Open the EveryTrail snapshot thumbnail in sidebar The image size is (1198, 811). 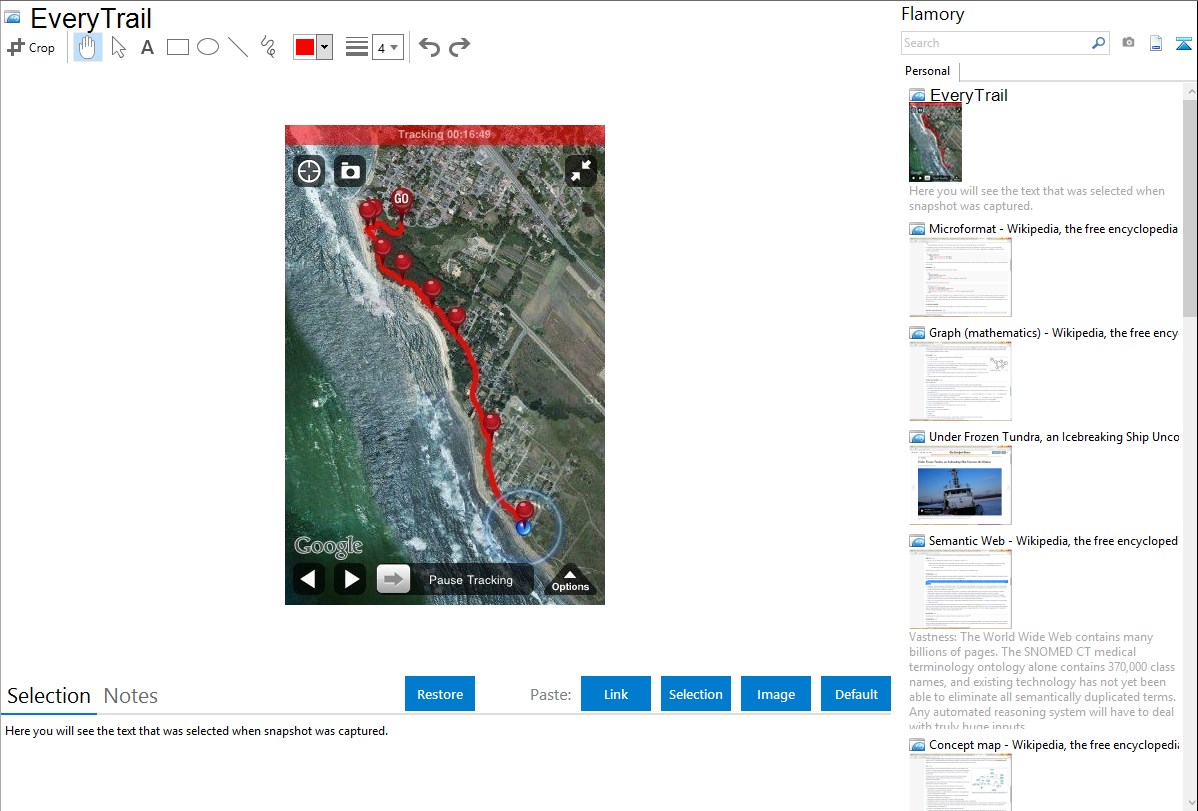(935, 143)
